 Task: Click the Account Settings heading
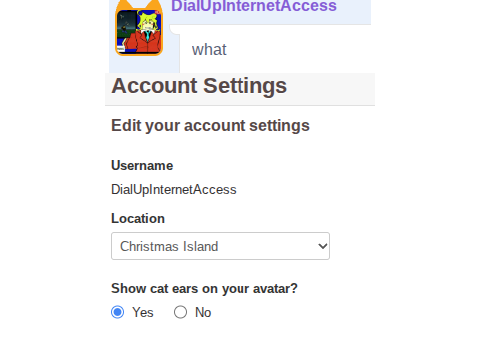point(199,86)
